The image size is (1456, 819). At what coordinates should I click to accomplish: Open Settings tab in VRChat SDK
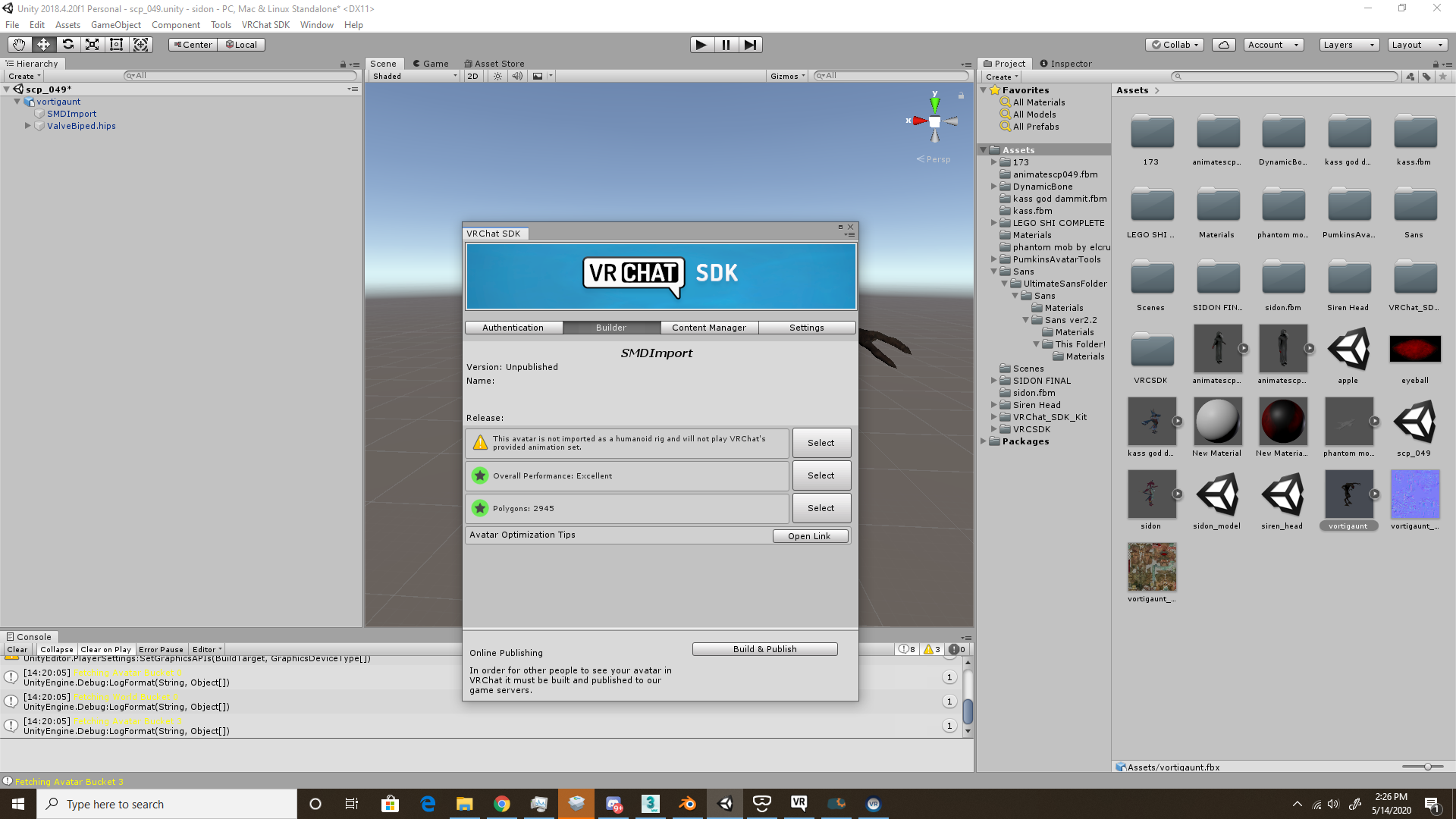point(807,328)
